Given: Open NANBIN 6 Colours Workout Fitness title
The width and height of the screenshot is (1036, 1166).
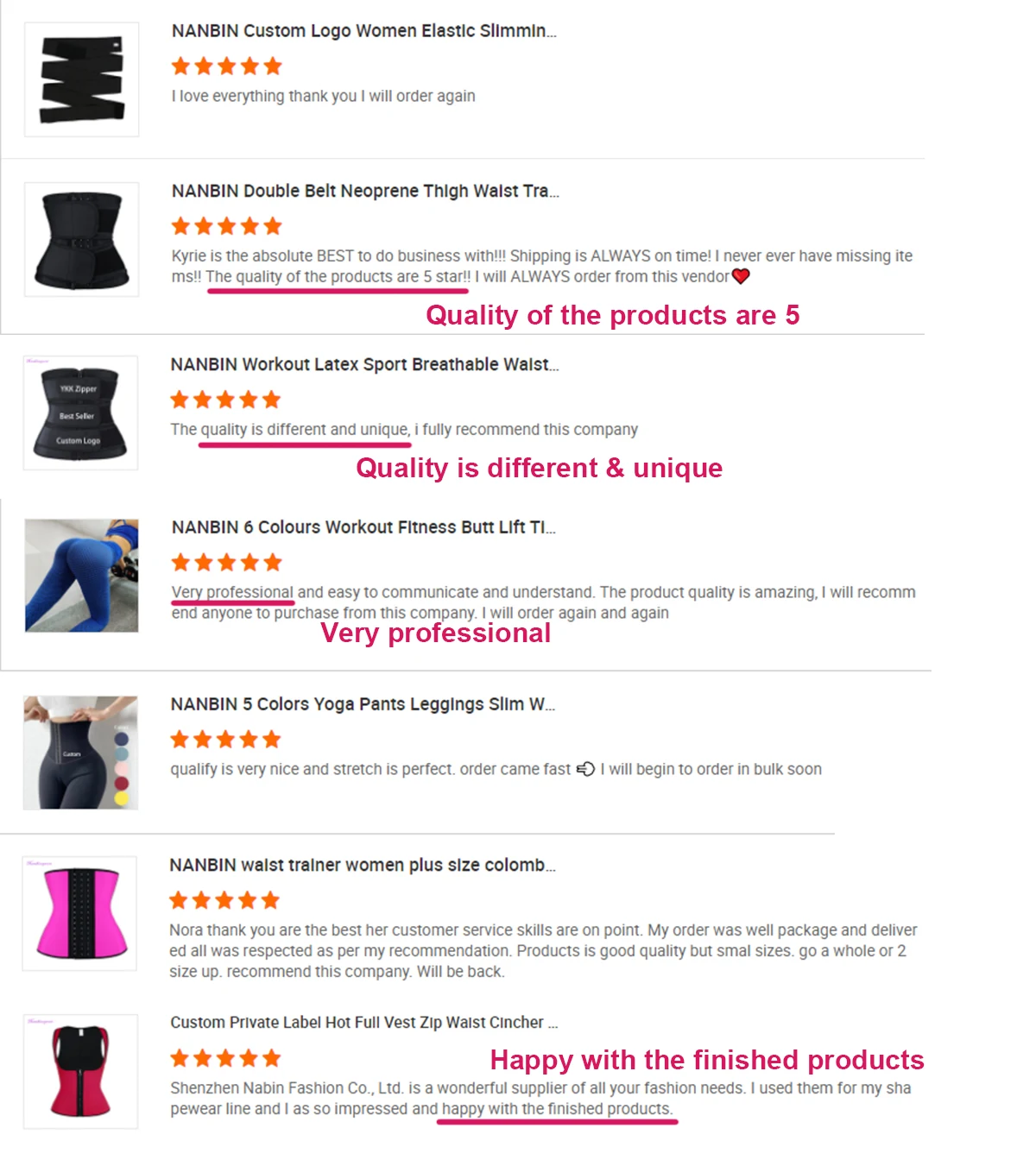Looking at the screenshot, I should pos(363,527).
